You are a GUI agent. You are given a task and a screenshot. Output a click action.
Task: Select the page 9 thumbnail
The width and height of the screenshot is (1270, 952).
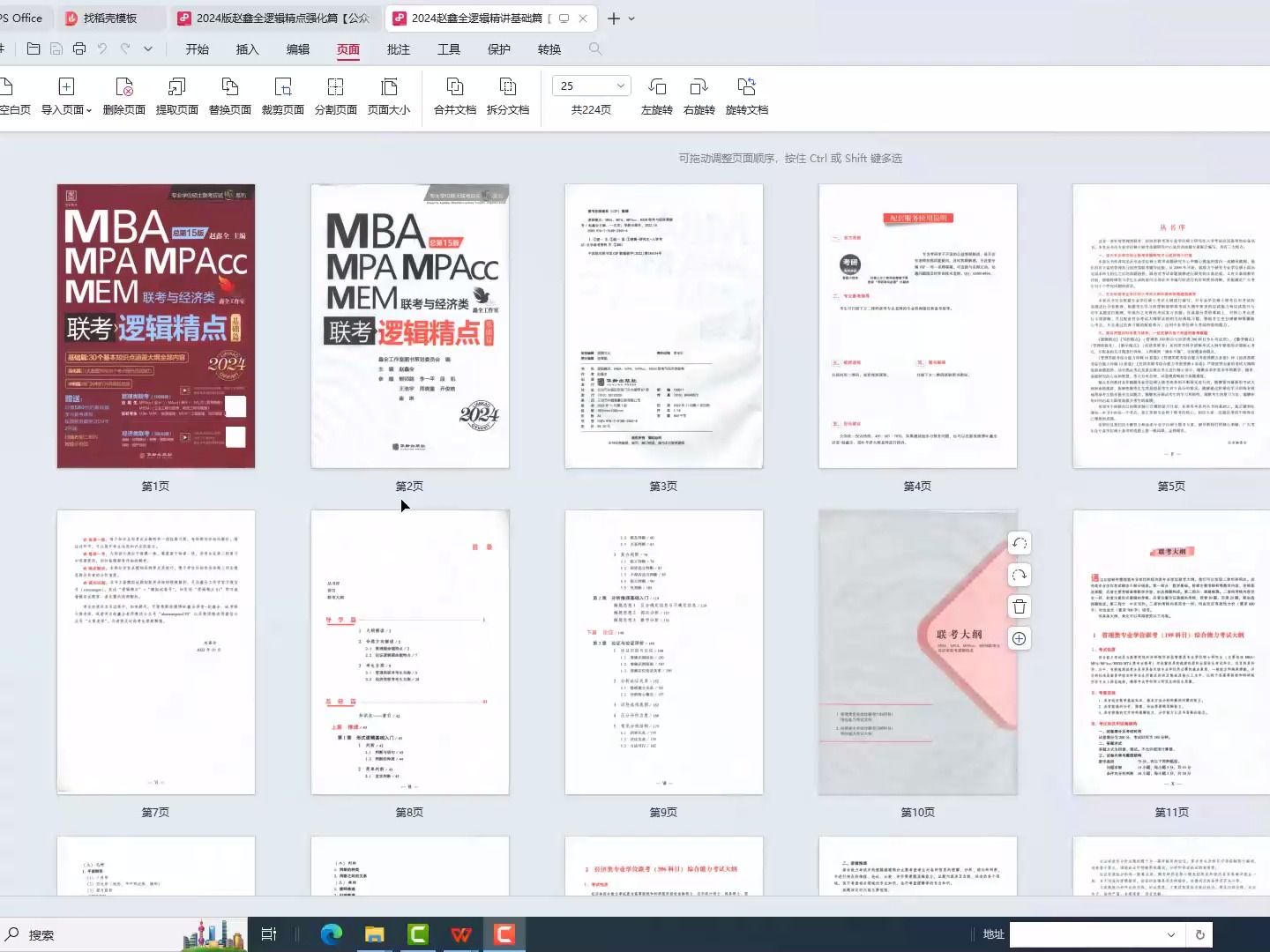[664, 652]
